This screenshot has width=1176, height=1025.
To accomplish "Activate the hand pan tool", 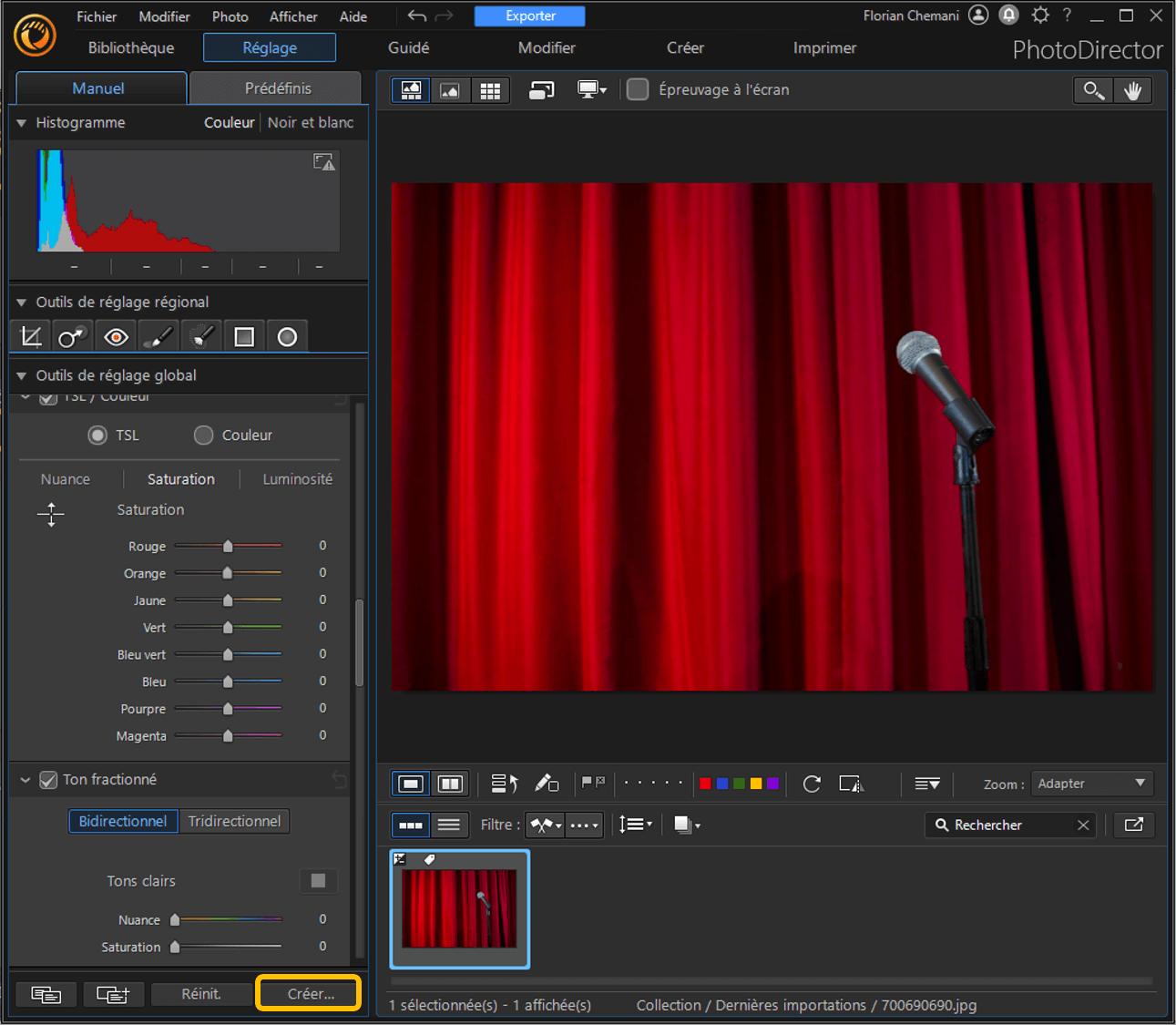I will pyautogui.click(x=1132, y=90).
